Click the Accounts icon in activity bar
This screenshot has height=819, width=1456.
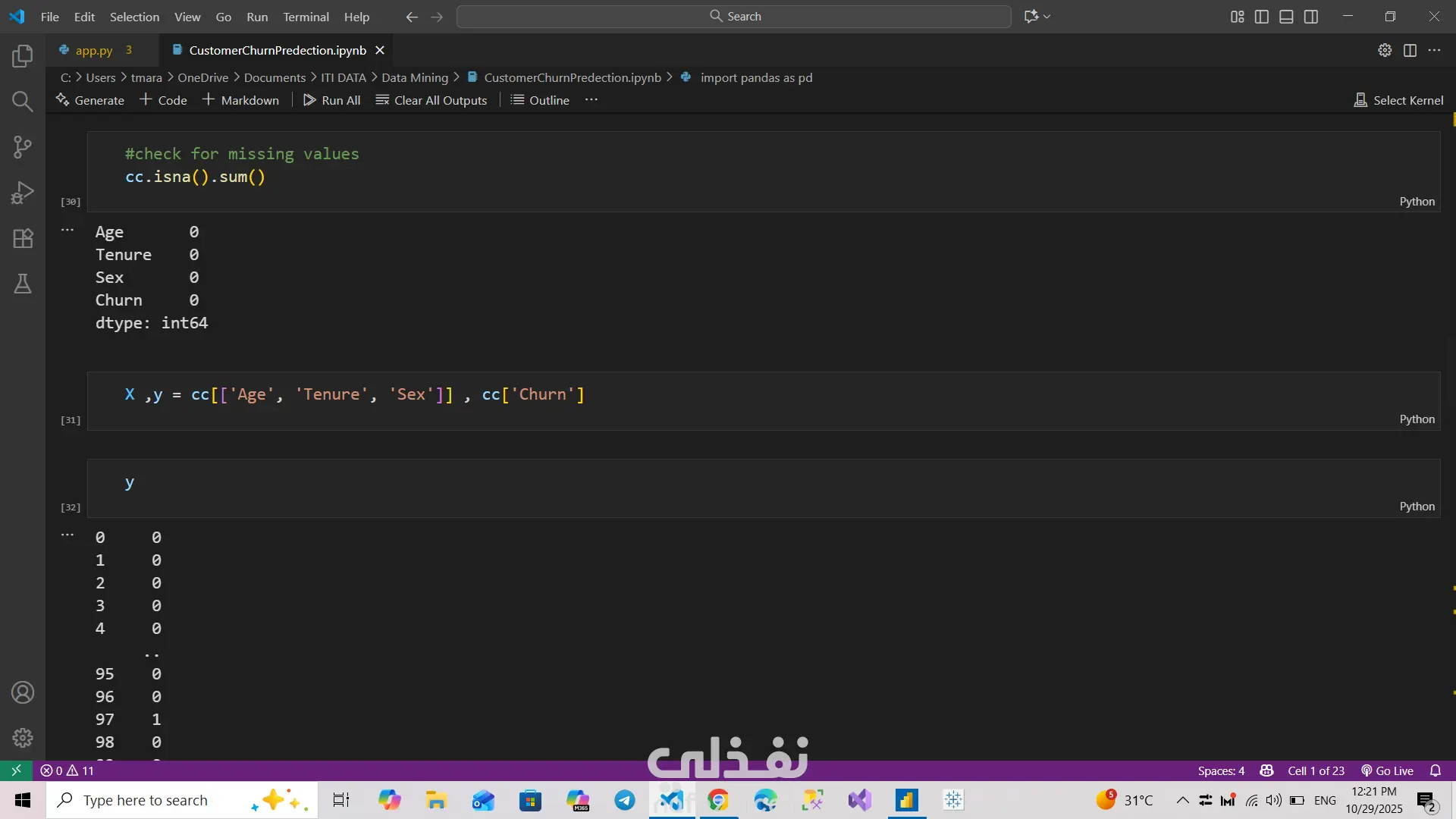click(x=23, y=692)
